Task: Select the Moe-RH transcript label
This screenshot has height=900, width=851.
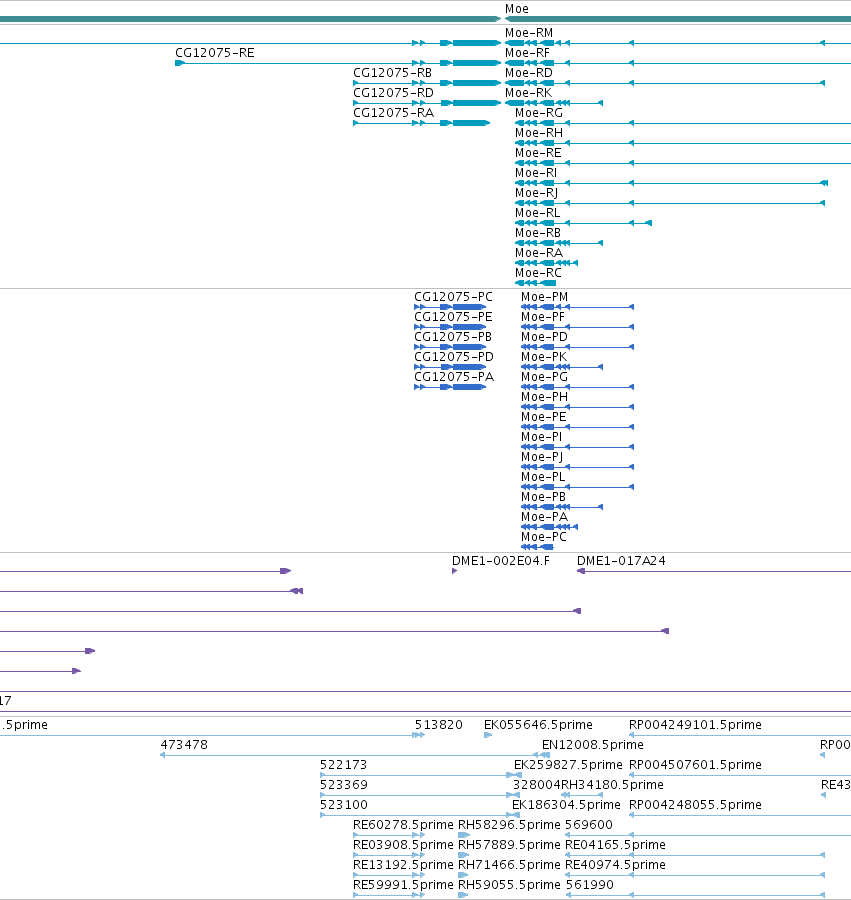Action: [539, 133]
